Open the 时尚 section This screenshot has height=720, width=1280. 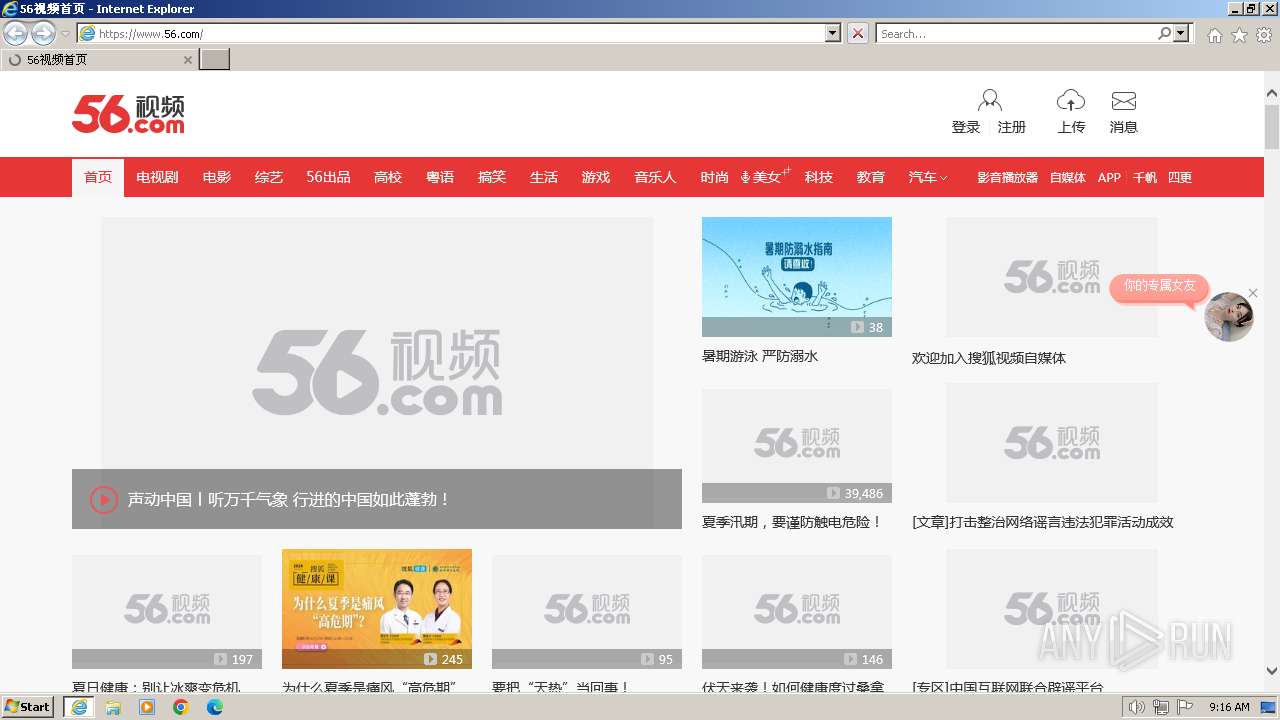(714, 177)
